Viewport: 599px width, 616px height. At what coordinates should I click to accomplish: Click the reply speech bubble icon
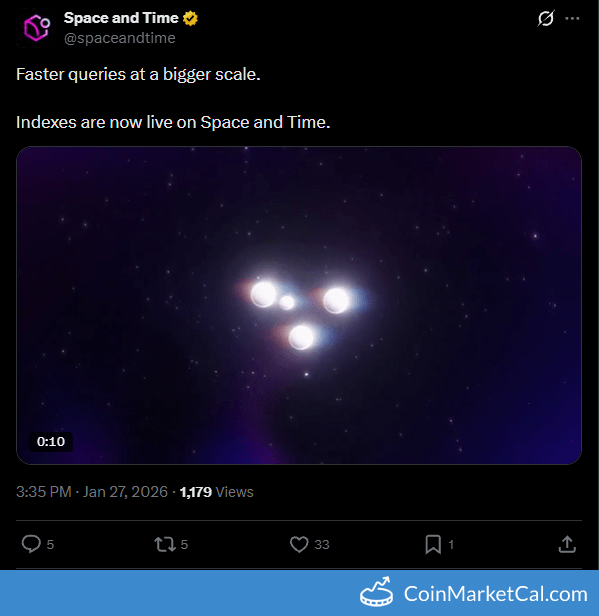coord(31,544)
